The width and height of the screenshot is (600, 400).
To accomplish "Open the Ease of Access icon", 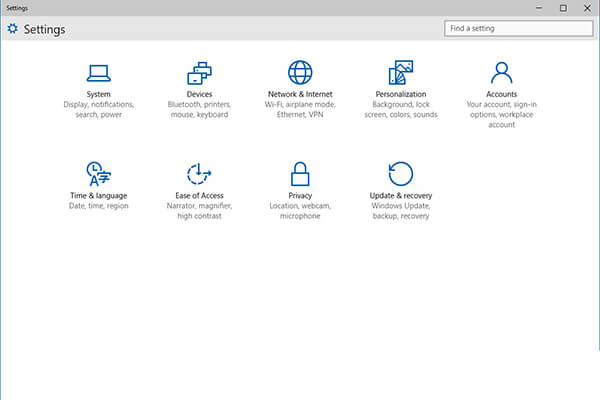I will (x=199, y=174).
